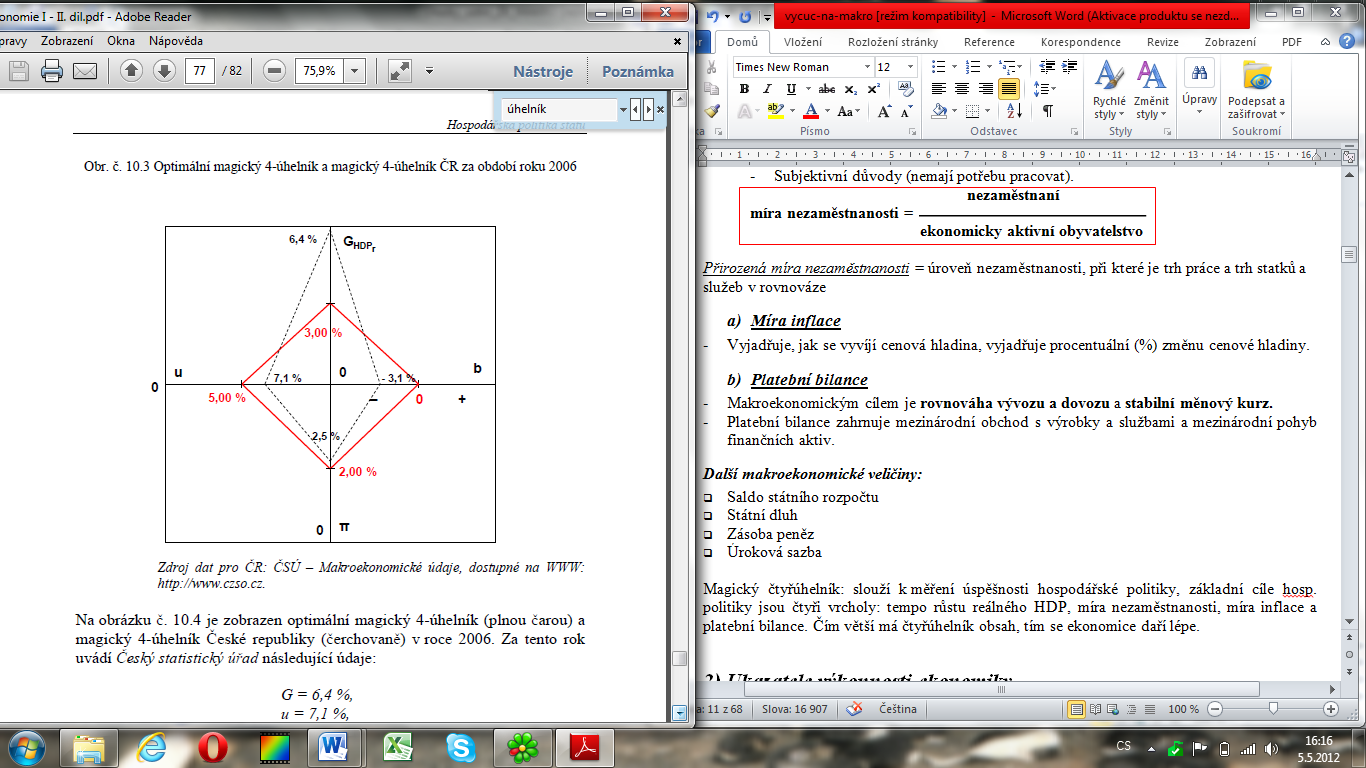1366x768 pixels.
Task: Align paragraph text to the right
Action: click(985, 89)
